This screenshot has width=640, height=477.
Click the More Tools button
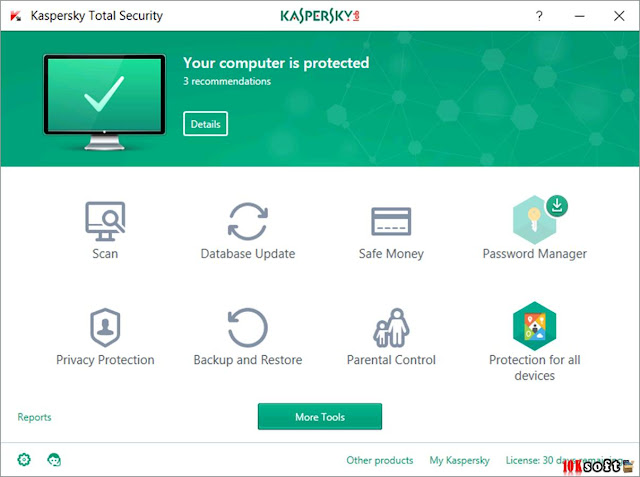[320, 417]
